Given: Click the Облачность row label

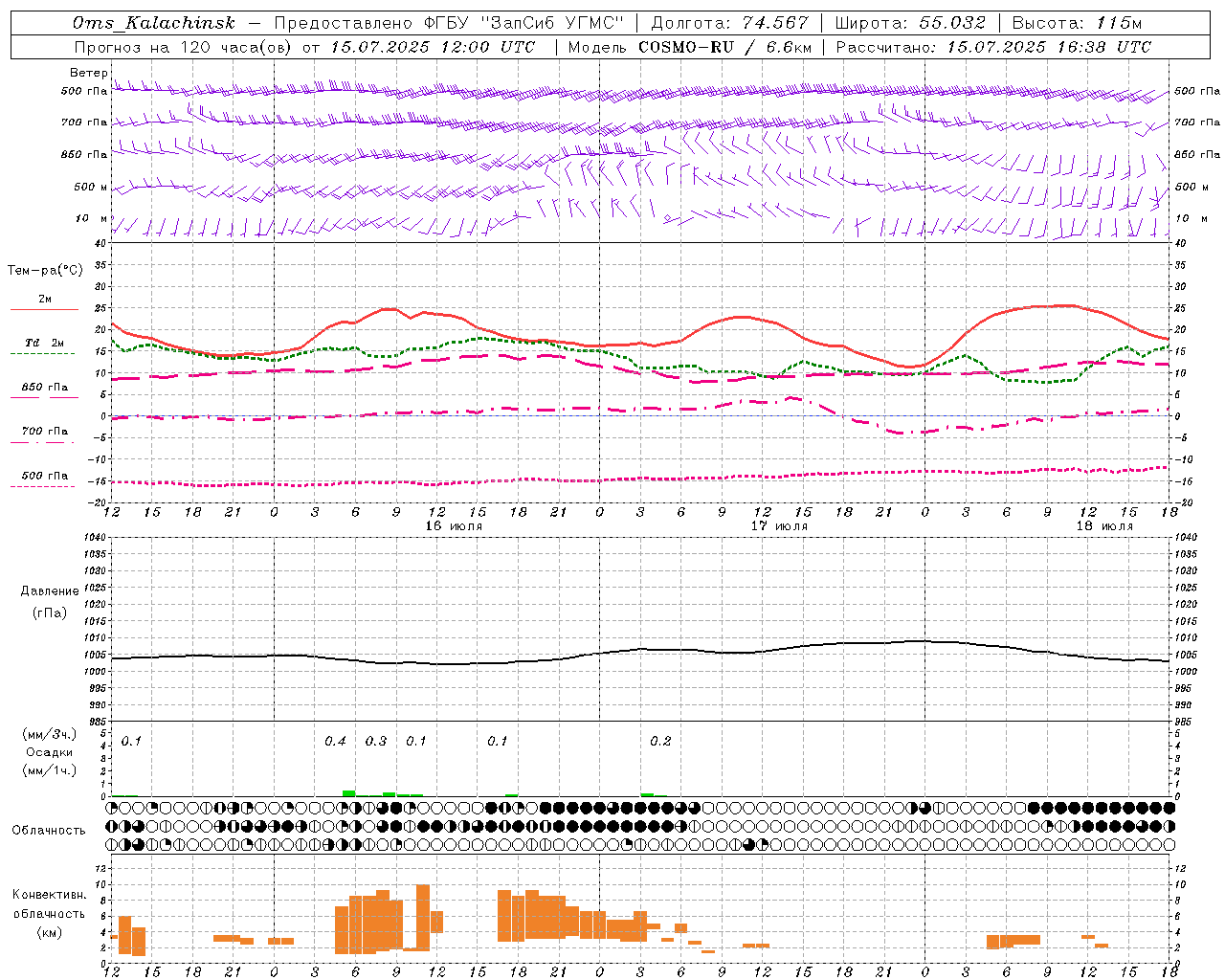Looking at the screenshot, I should (x=49, y=830).
